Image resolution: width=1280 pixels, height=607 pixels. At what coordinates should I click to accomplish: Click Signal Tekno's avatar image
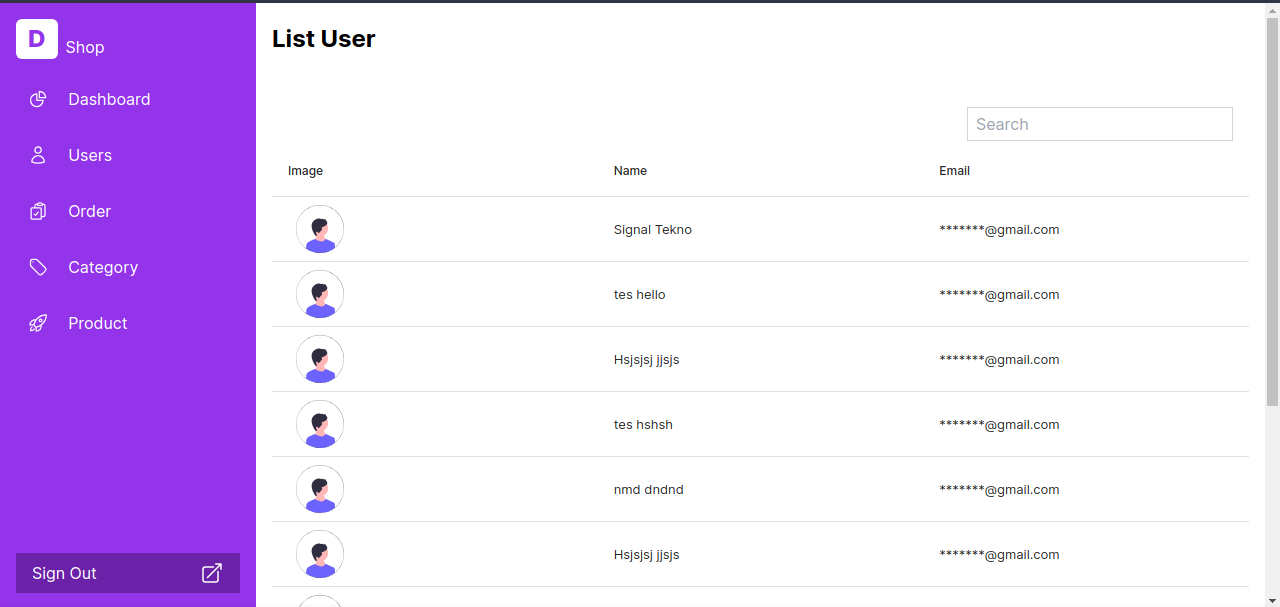click(x=320, y=229)
